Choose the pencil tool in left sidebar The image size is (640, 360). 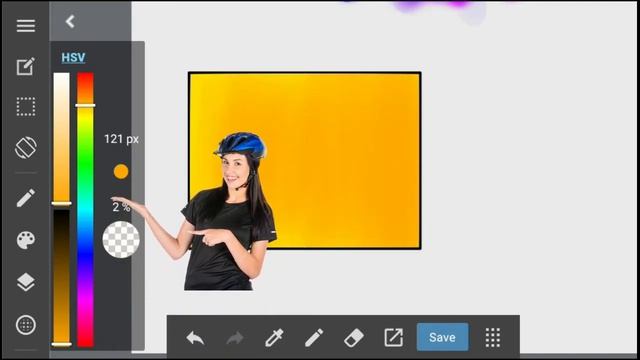click(x=25, y=198)
